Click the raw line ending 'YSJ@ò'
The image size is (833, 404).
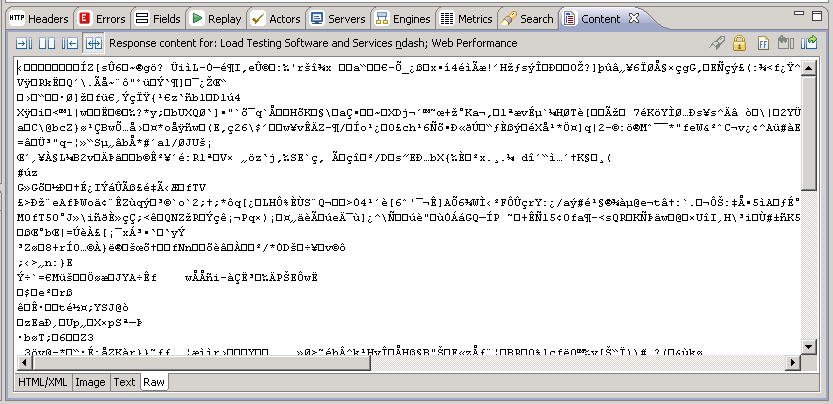click(73, 308)
